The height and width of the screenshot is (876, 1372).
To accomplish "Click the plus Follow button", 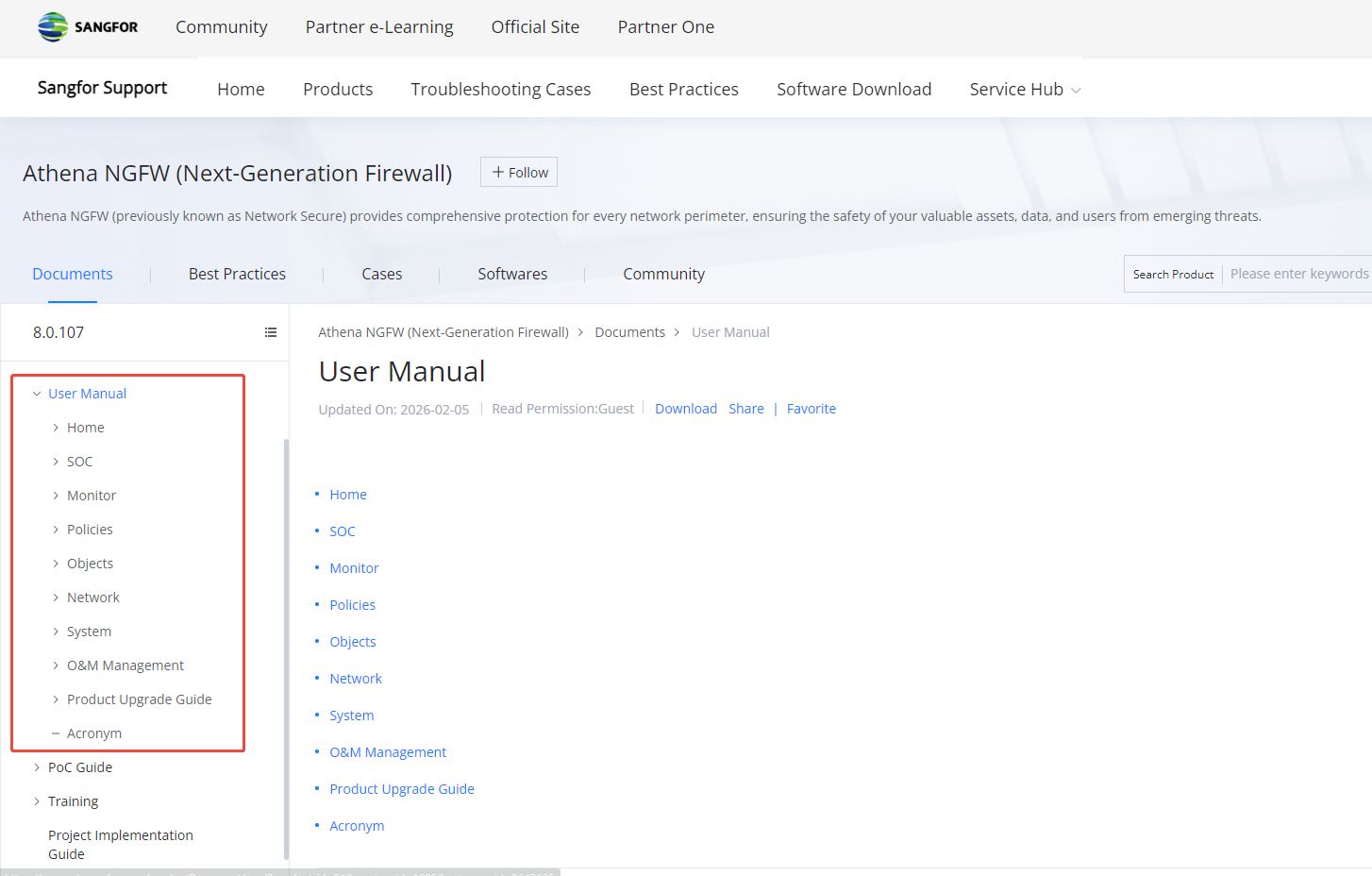I will pyautogui.click(x=519, y=172).
